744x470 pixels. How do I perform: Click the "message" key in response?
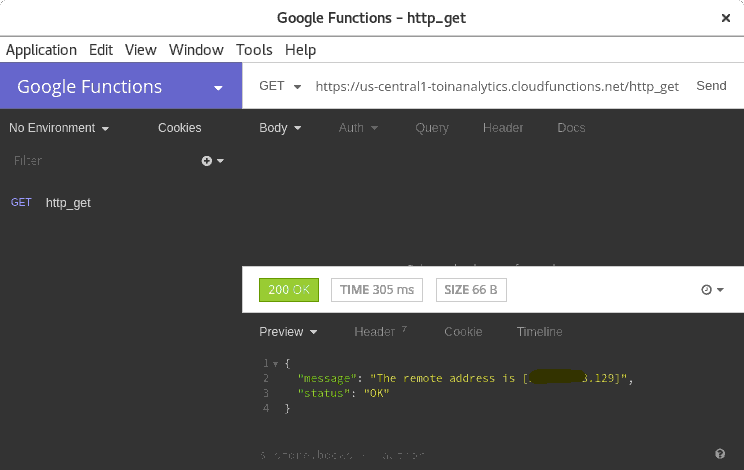pos(327,378)
